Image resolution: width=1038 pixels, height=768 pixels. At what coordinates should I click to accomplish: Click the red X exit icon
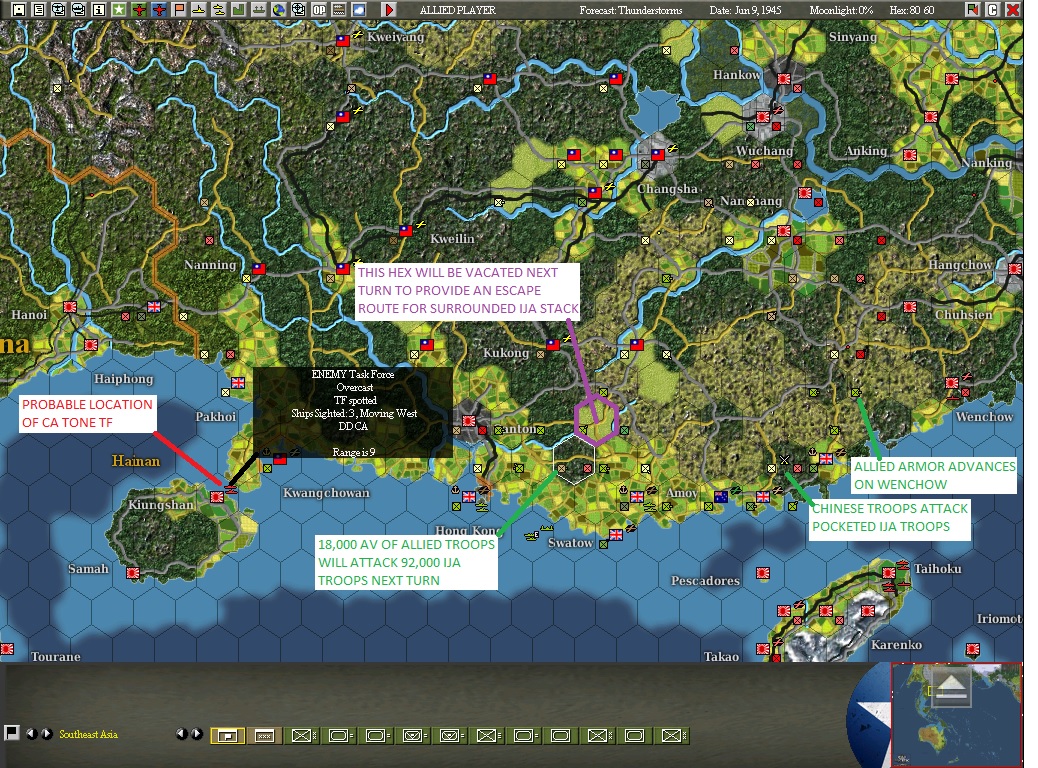pyautogui.click(x=1013, y=10)
